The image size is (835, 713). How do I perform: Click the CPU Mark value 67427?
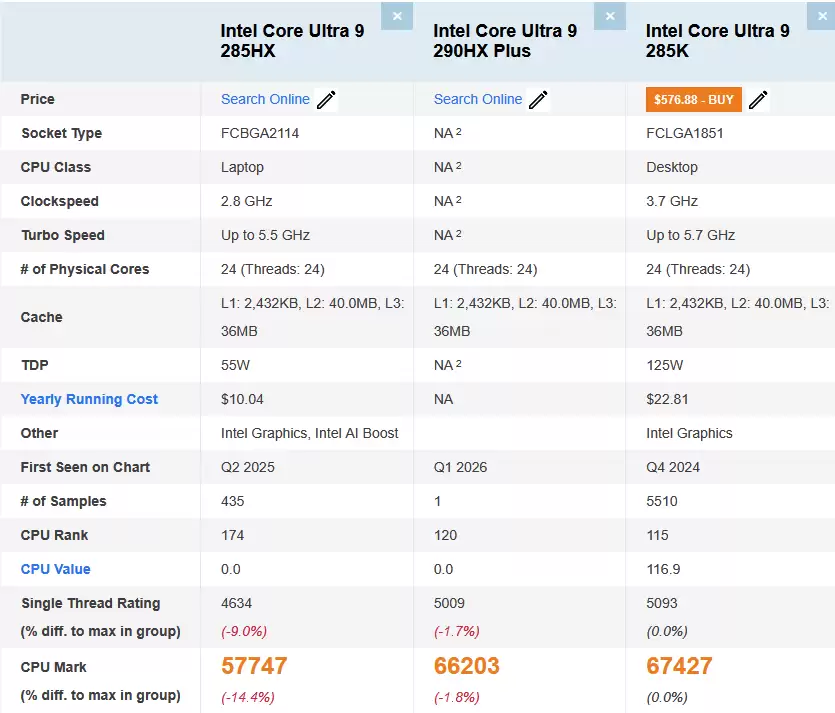[x=678, y=665]
